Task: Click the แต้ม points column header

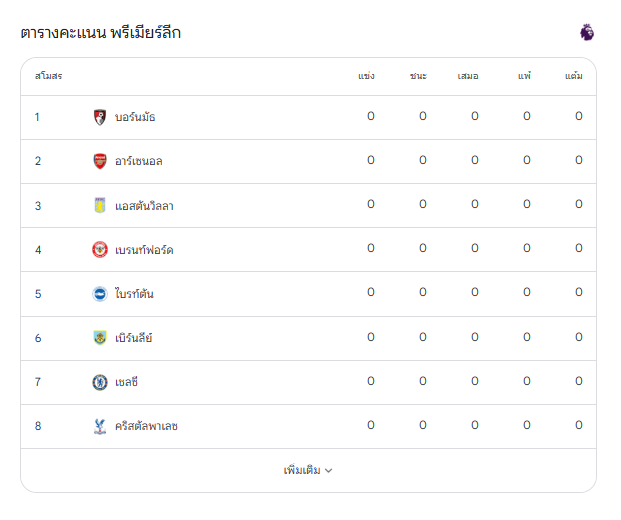Action: coord(573,76)
